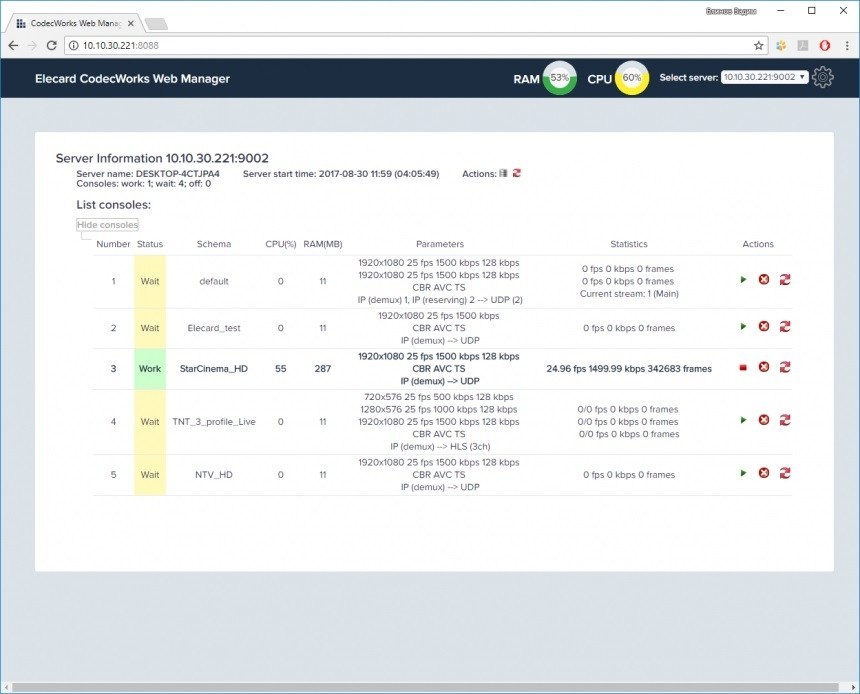
Task: Click the CPU usage gauge
Action: point(632,78)
